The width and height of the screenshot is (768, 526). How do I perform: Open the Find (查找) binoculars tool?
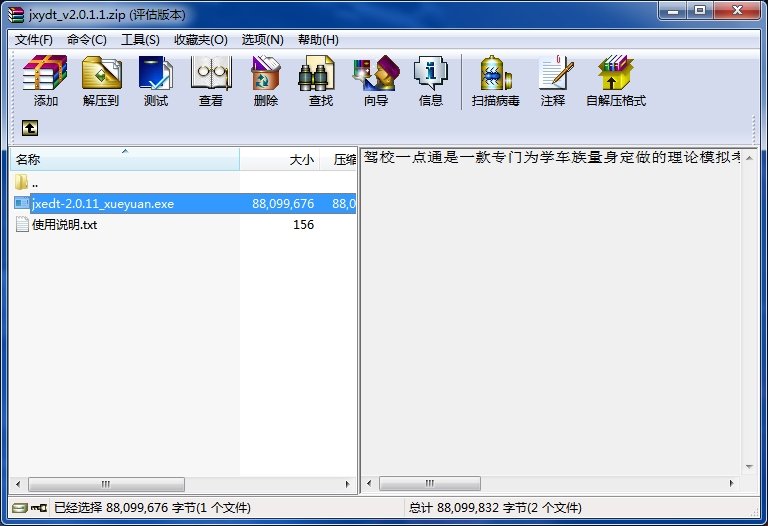[x=321, y=80]
